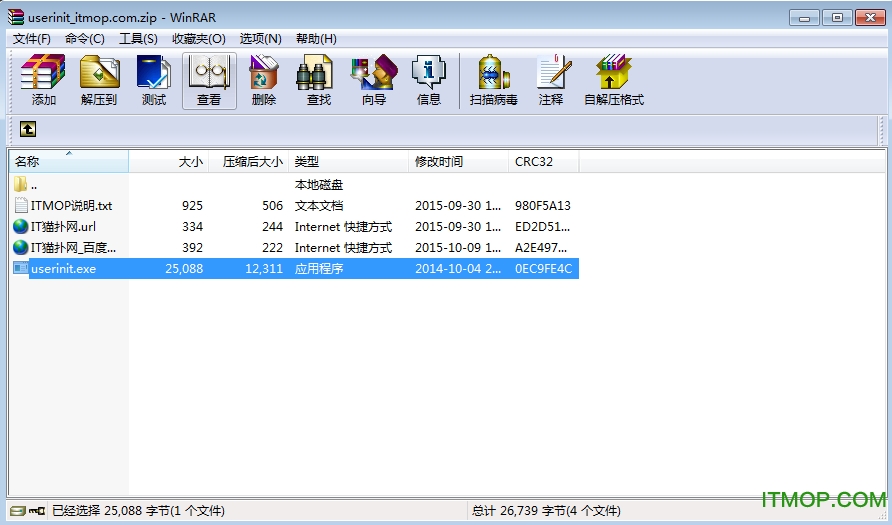Screen dimensions: 892x525
Task: Click the parent folder '..' icon
Action: 20,184
